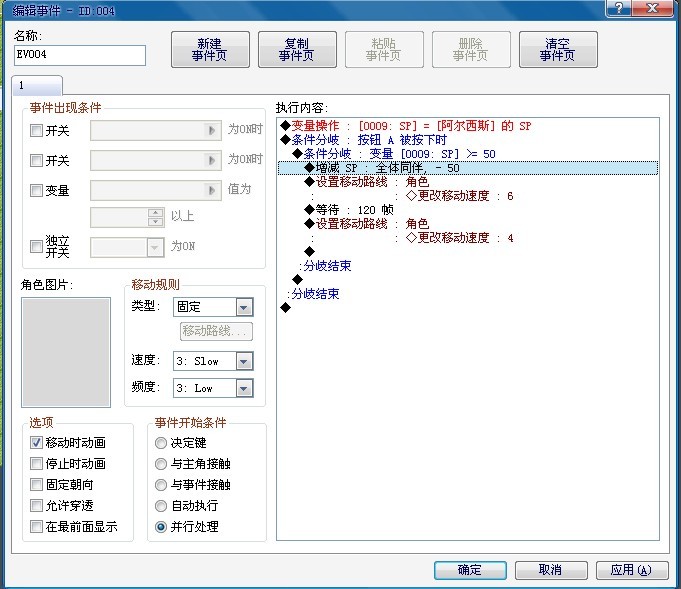The width and height of the screenshot is (681, 589).
Task: Open the 速度 dropdown showing 3: Slow
Action: (x=213, y=361)
